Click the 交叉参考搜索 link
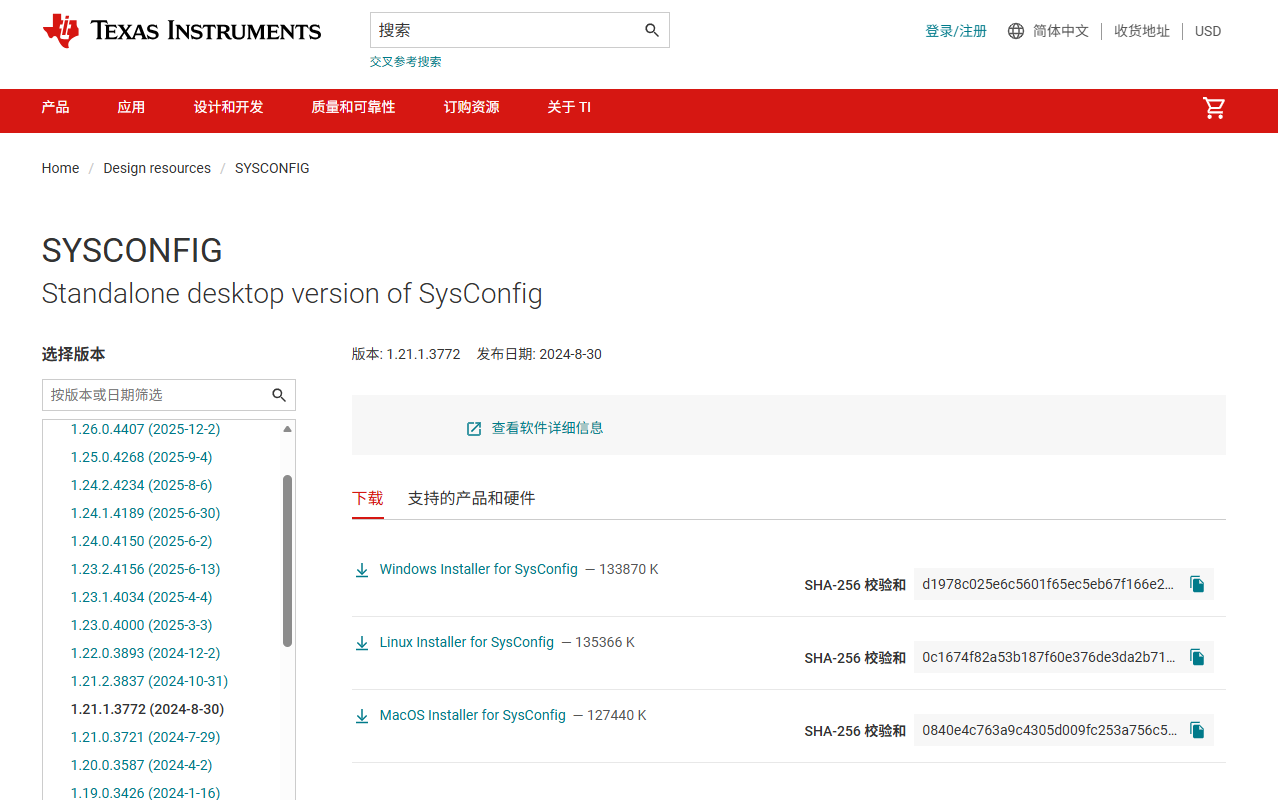The height and width of the screenshot is (800, 1278). coord(405,62)
